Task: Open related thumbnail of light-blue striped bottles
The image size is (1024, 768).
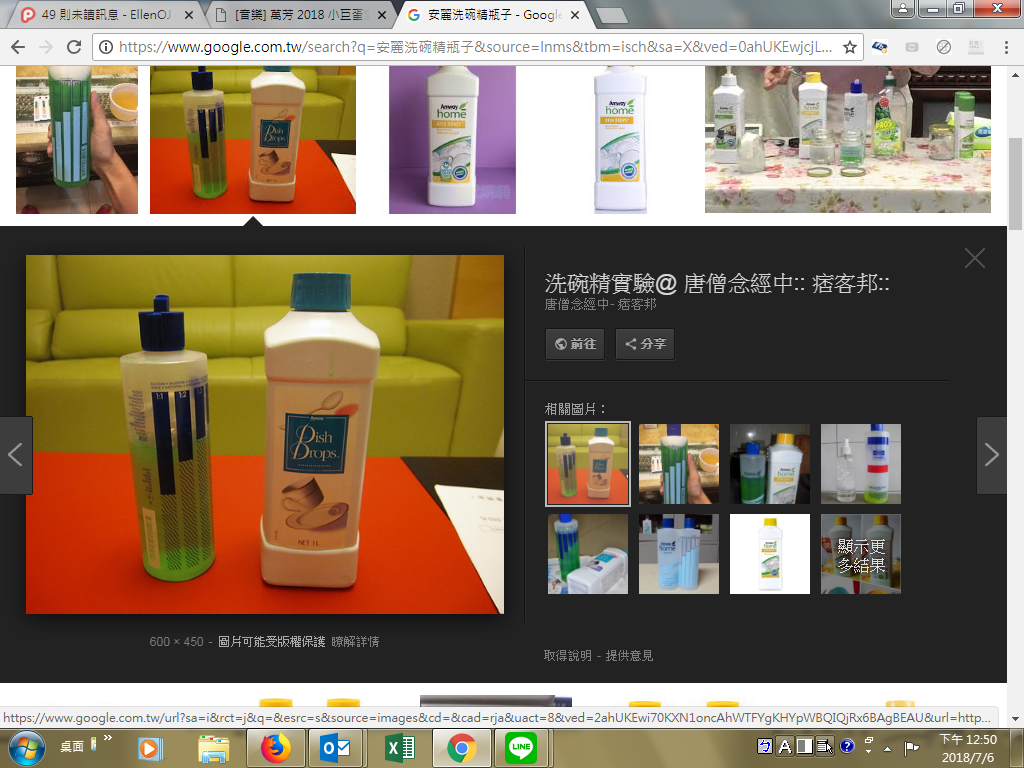Action: pos(679,554)
